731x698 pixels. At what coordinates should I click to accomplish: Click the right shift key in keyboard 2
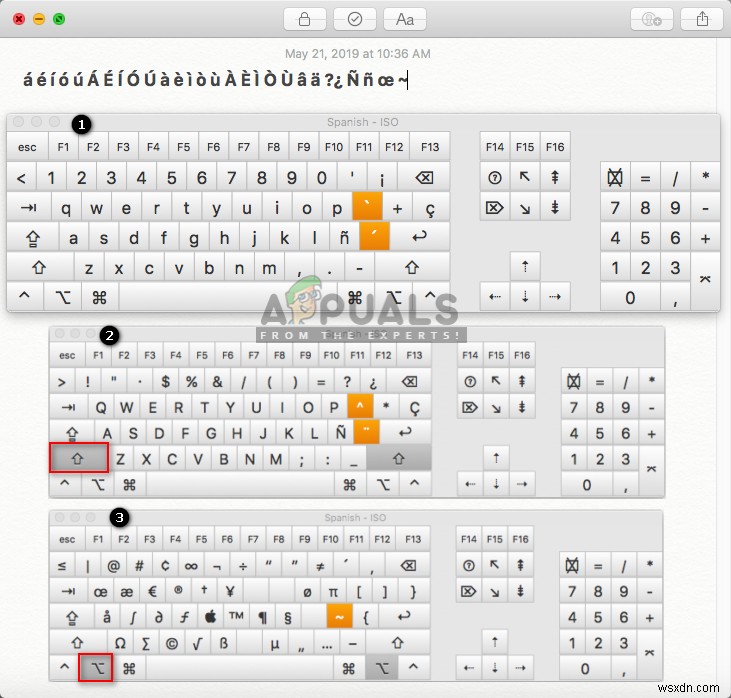399,458
